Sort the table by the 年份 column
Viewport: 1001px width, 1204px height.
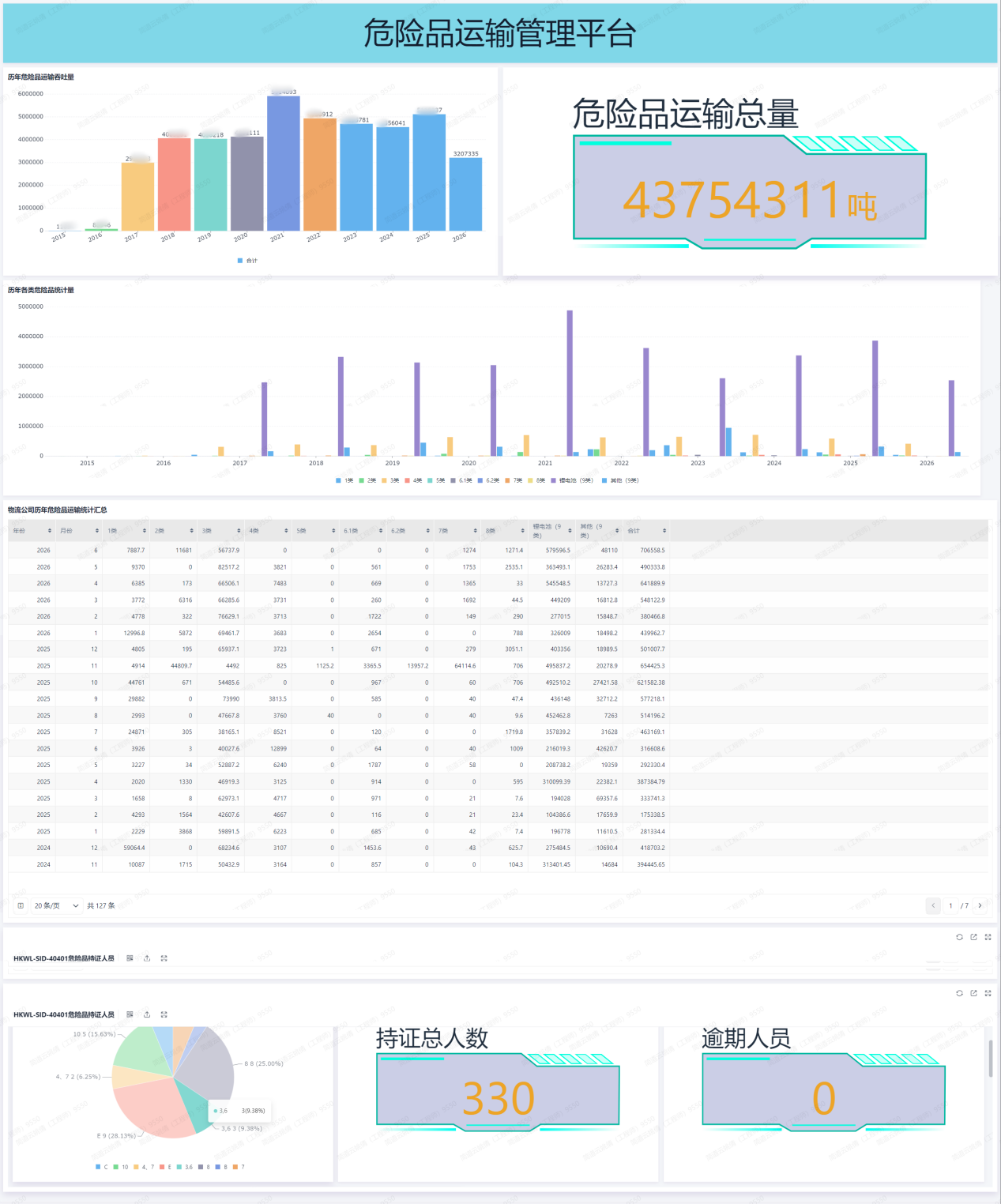pos(32,531)
